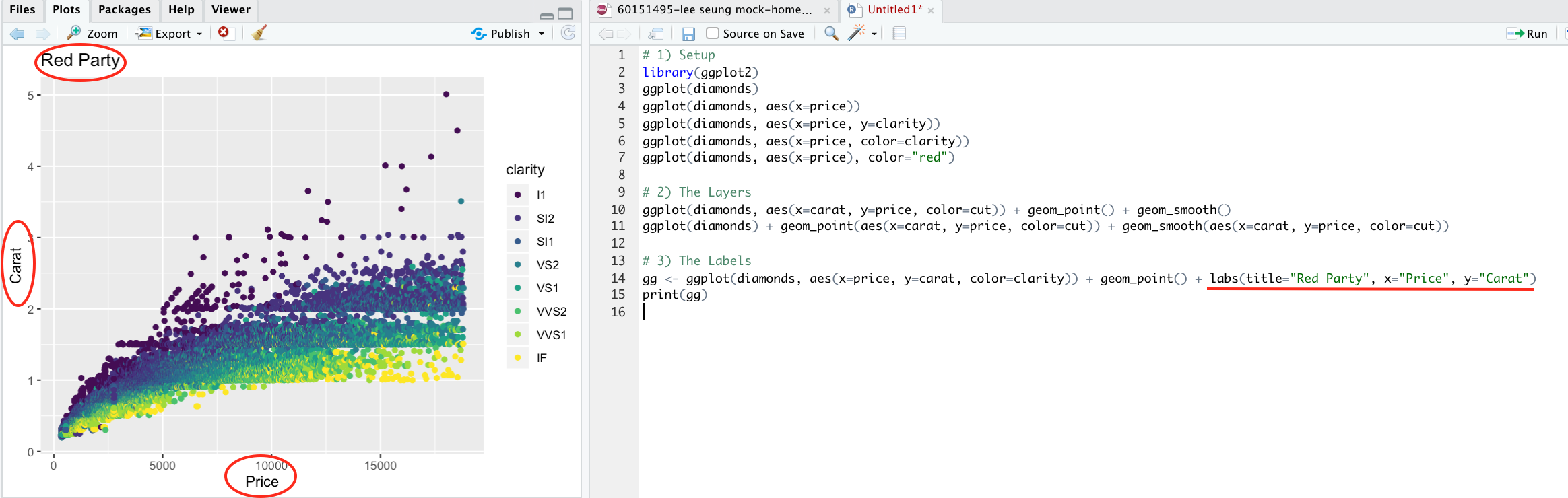Click line 1 comment '# 1) Setup'
Screen dimensions: 1568x498
678,55
